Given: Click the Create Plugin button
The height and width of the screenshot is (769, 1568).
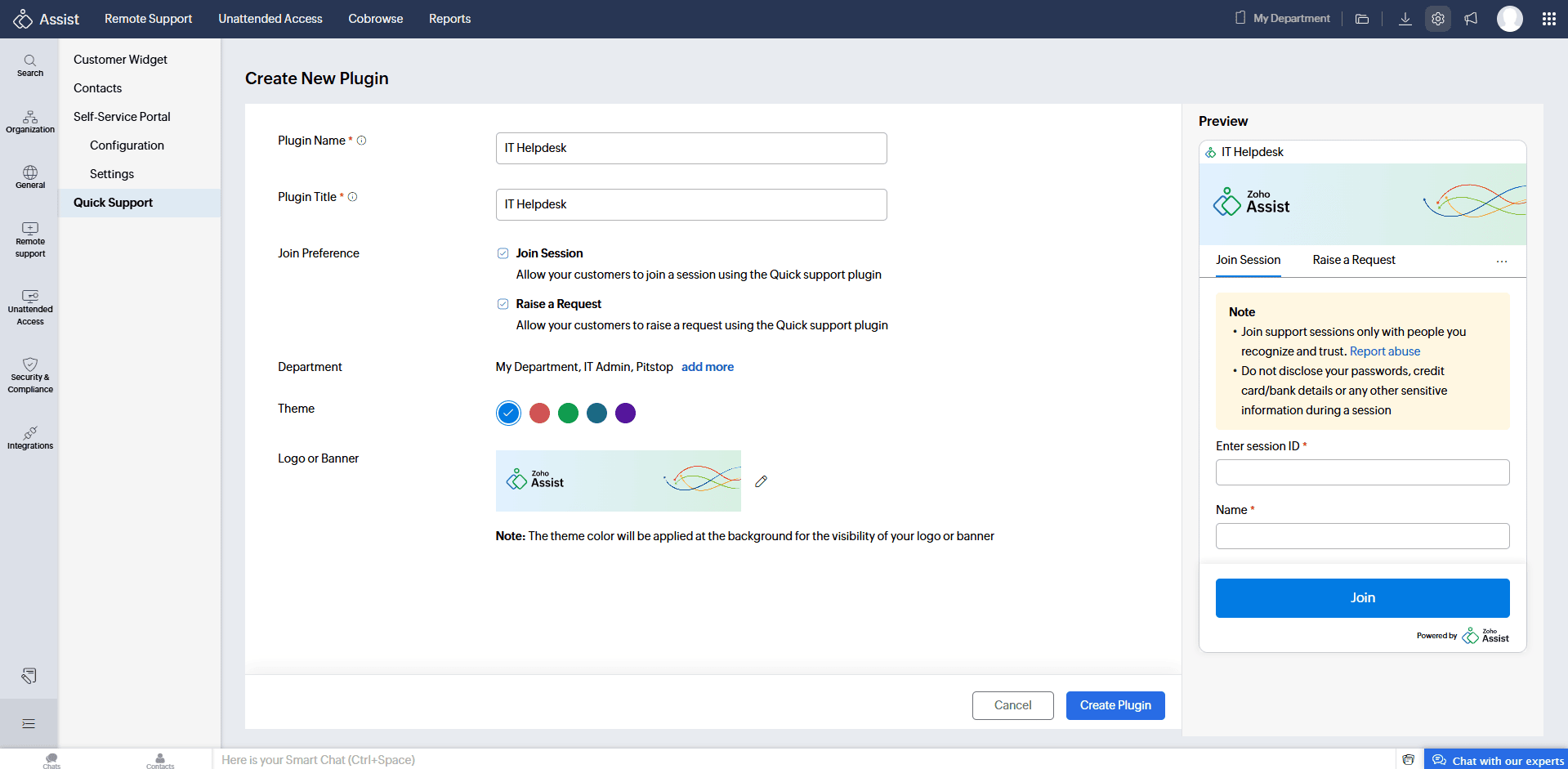Looking at the screenshot, I should pos(1115,705).
